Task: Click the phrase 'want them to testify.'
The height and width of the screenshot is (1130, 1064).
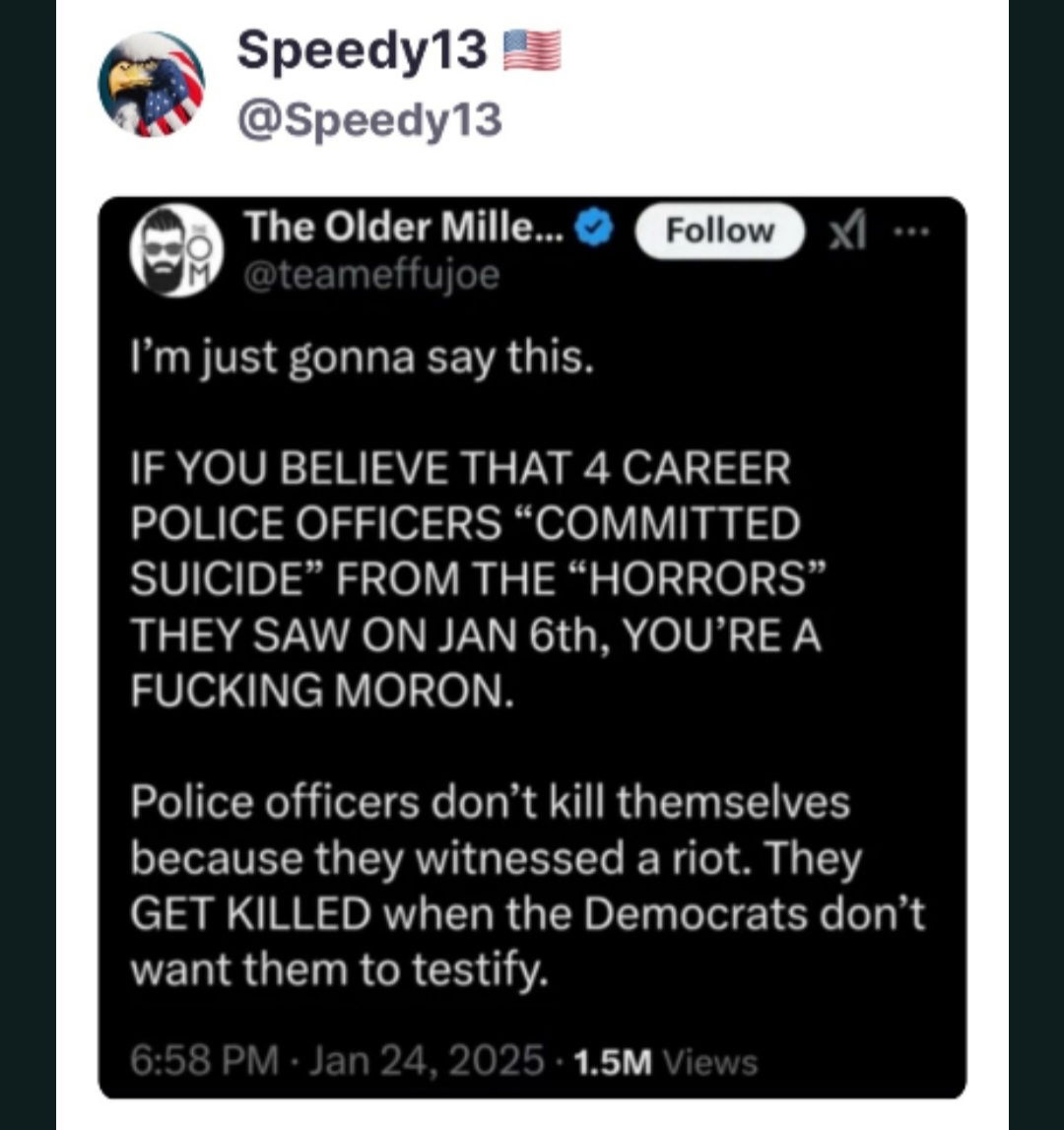Action: (337, 972)
